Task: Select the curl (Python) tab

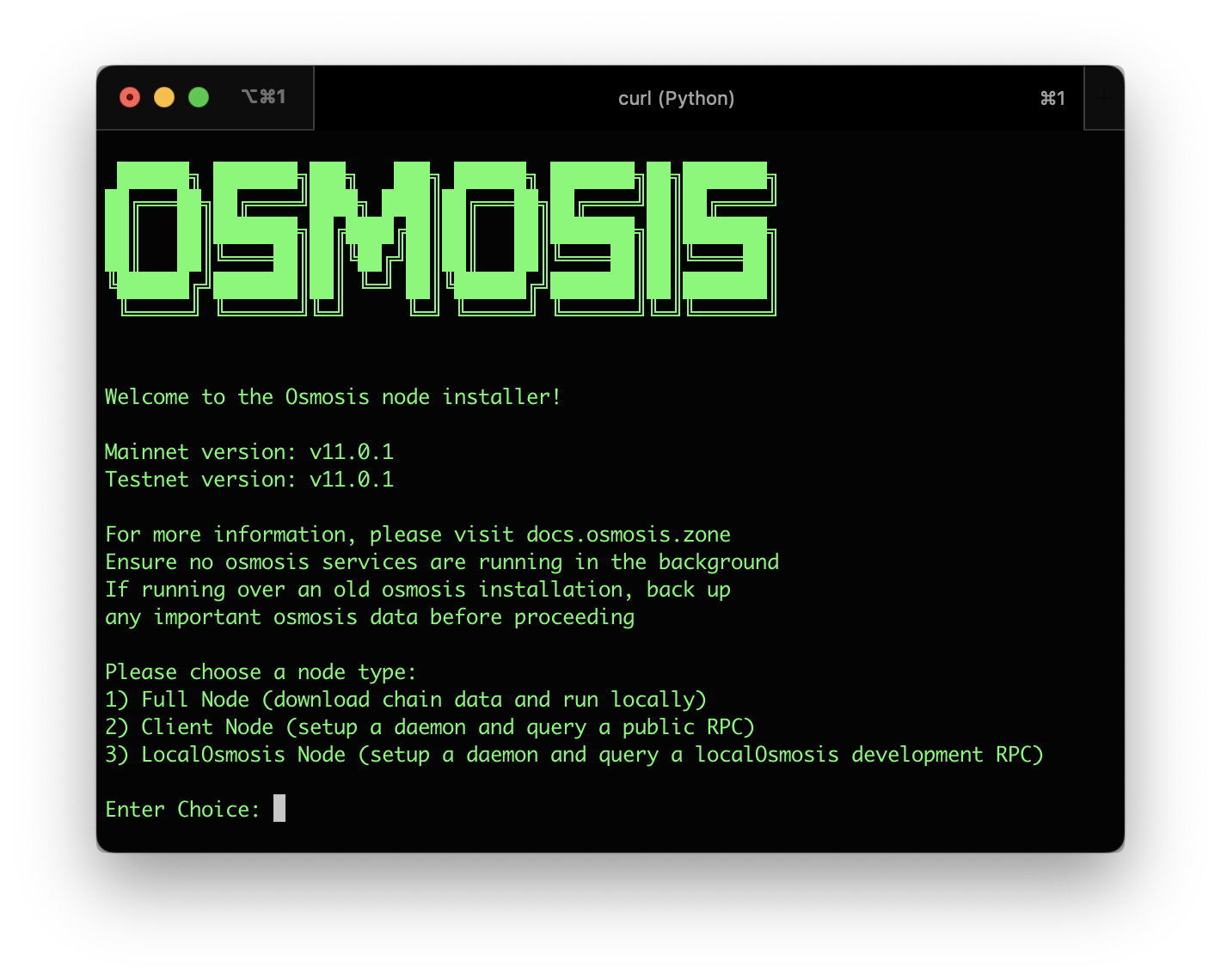Action: pyautogui.click(x=676, y=99)
